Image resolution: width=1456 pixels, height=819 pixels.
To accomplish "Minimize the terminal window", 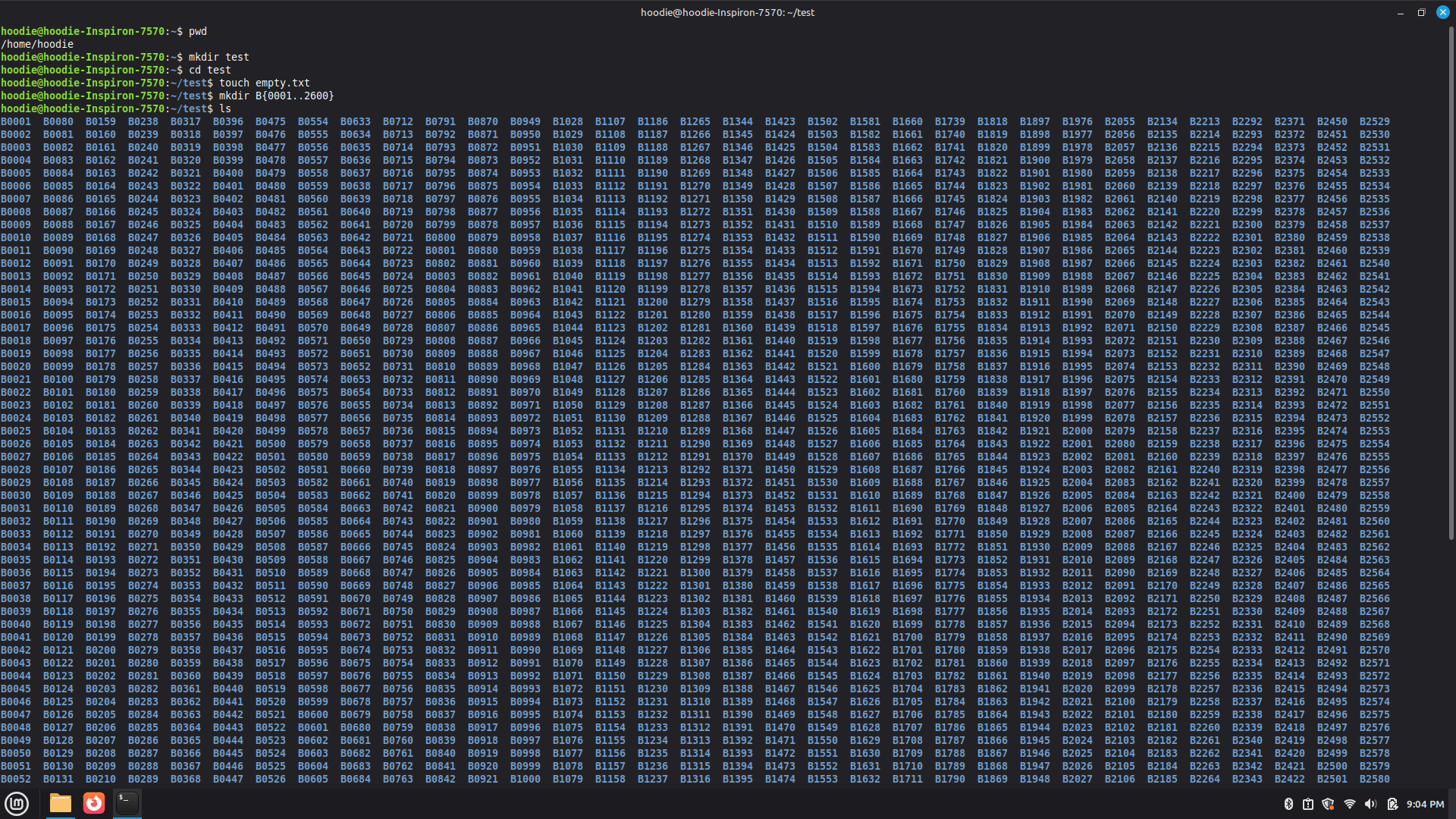I will [x=1400, y=13].
